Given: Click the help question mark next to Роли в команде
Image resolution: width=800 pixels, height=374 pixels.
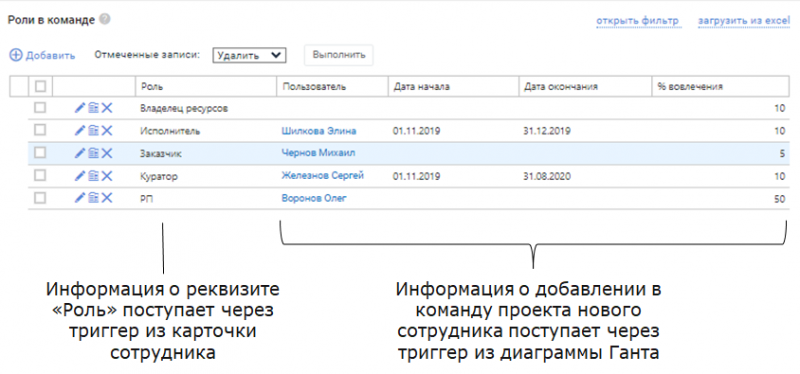Looking at the screenshot, I should tap(105, 20).
